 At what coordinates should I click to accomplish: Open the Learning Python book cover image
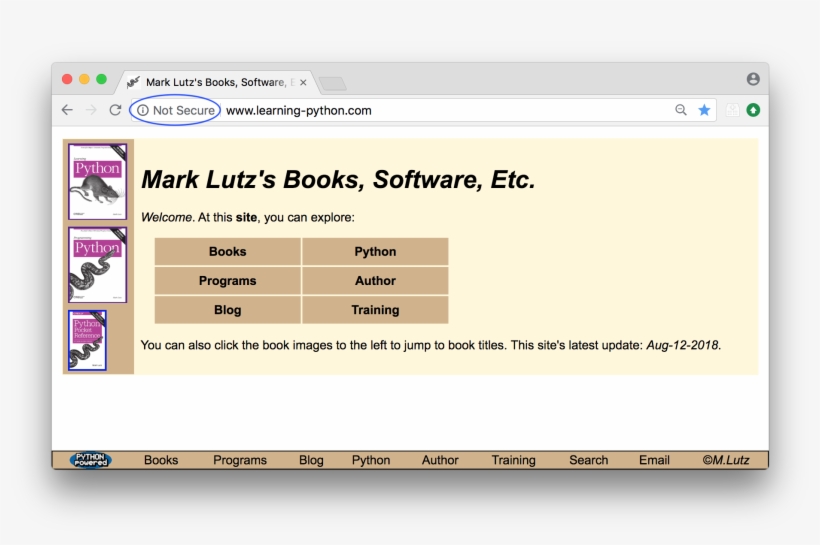pos(97,181)
